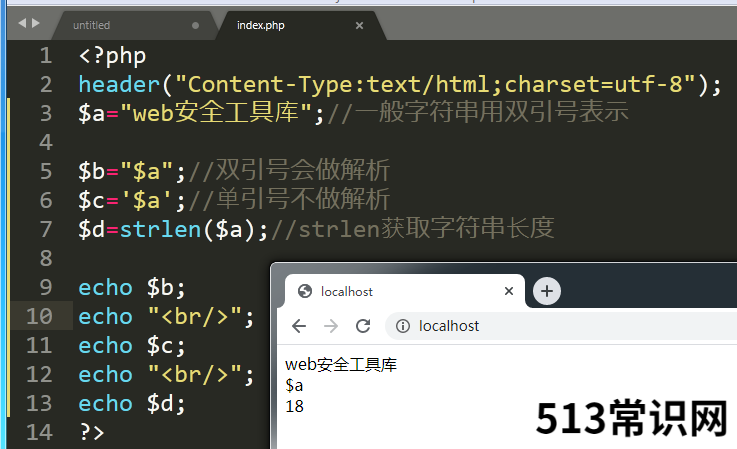This screenshot has width=737, height=449.
Task: Click line number 1 in gutter
Action: click(x=46, y=56)
